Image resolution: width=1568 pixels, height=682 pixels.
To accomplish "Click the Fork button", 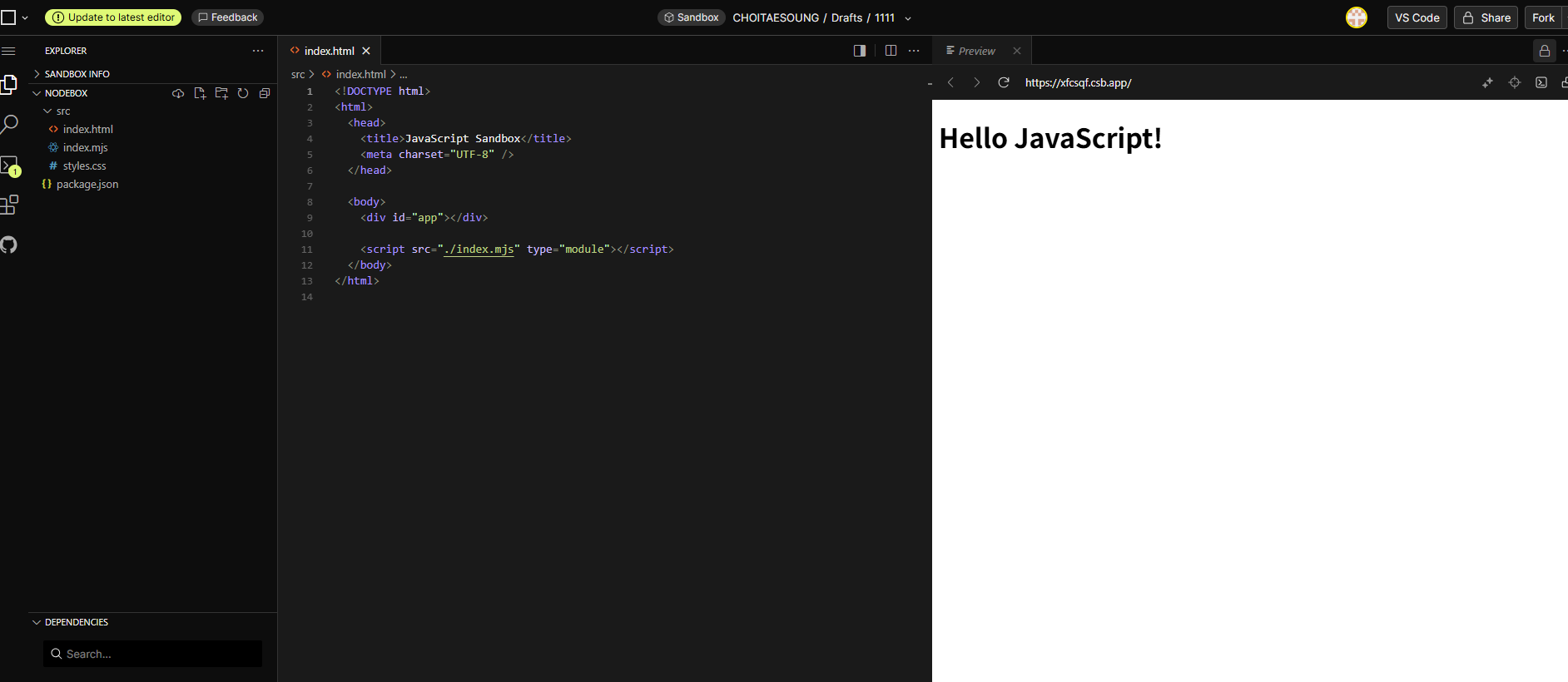I will click(1544, 17).
